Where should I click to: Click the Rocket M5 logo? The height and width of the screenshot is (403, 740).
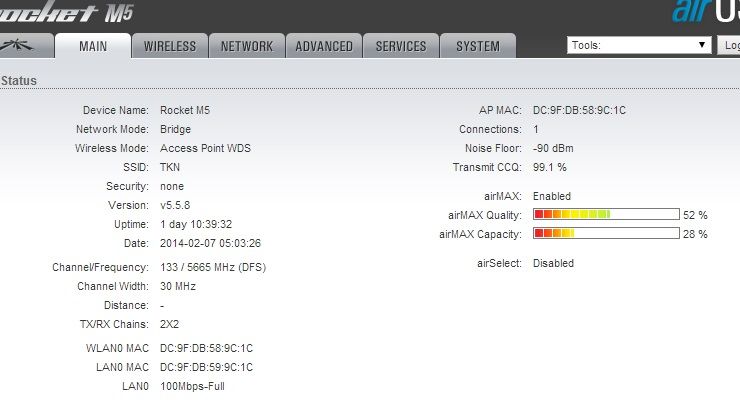tap(66, 12)
